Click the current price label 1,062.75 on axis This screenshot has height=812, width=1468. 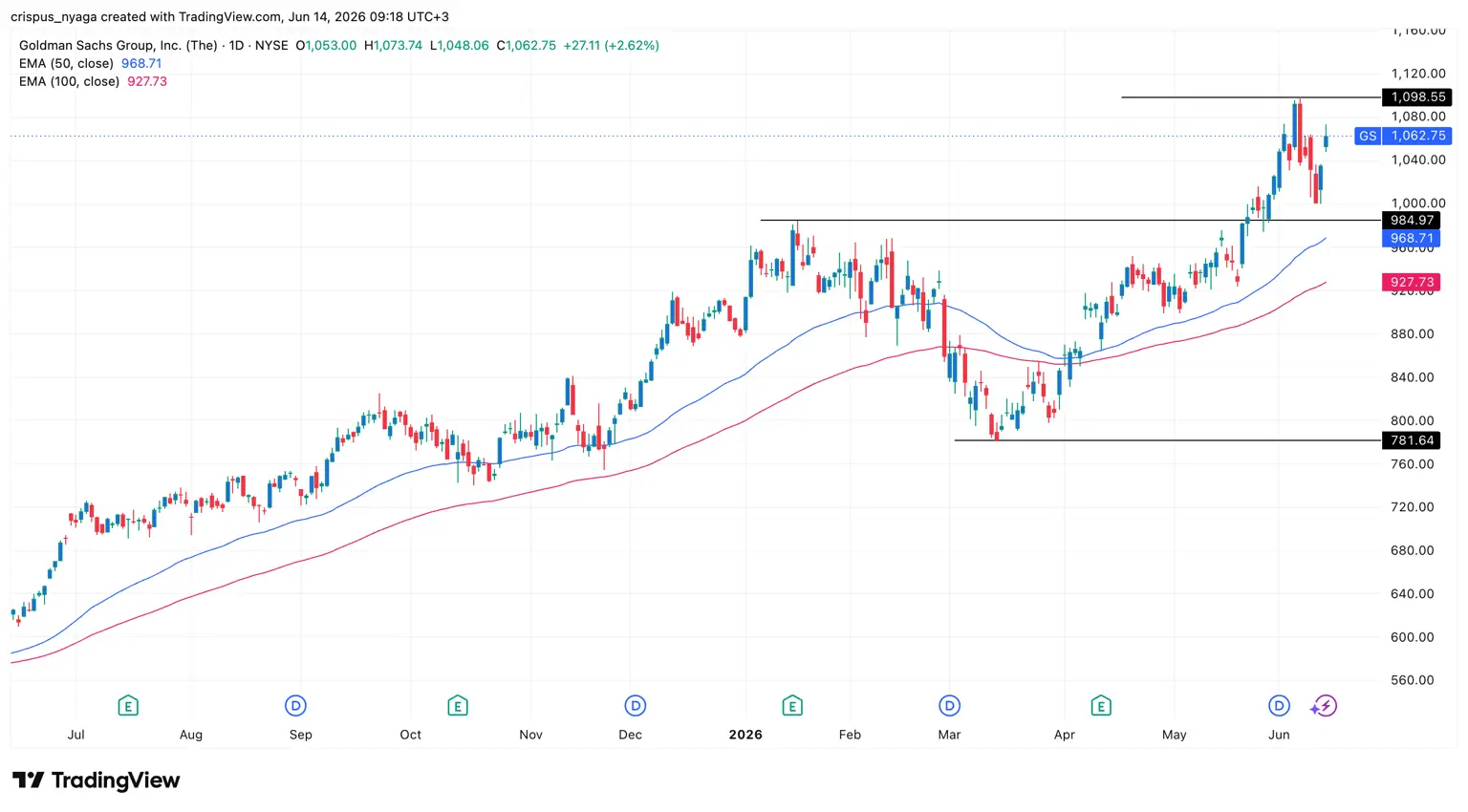pyautogui.click(x=1417, y=136)
